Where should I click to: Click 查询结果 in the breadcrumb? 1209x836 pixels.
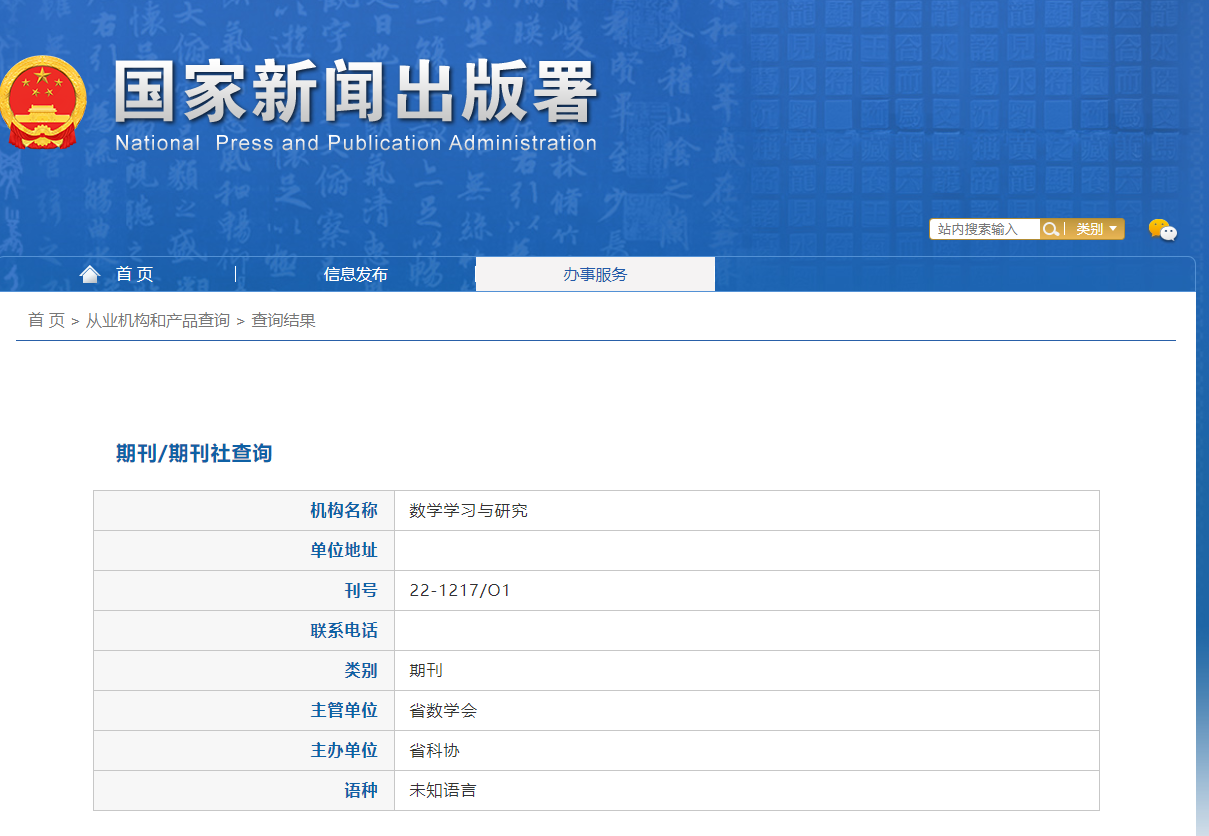coord(283,321)
